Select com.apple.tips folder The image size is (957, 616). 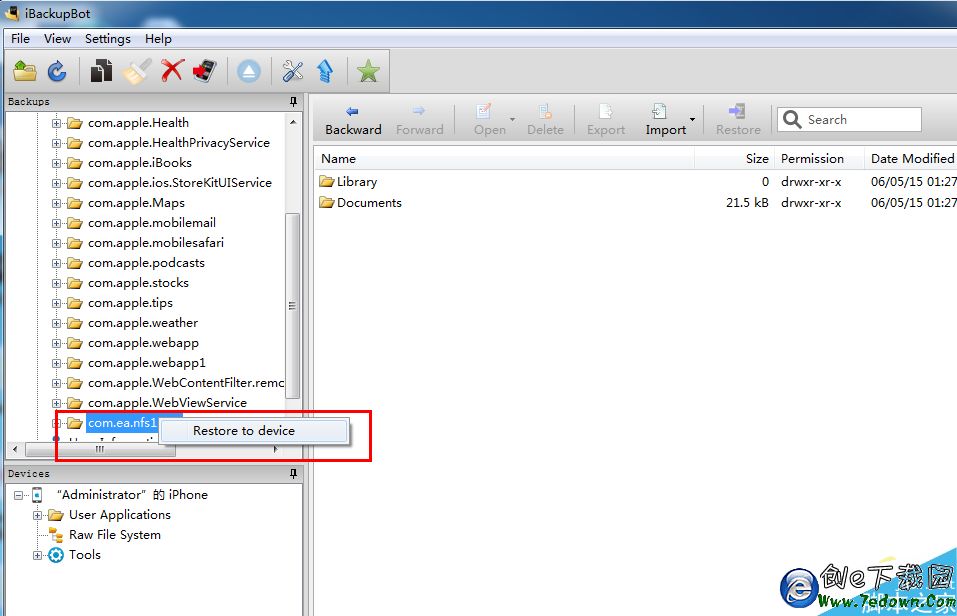[130, 303]
